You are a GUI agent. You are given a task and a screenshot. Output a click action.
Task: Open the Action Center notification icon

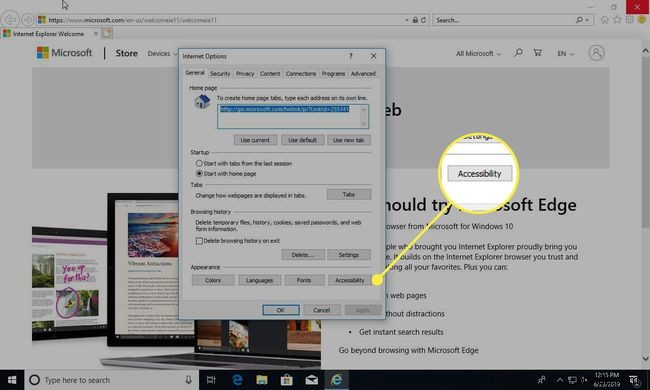coord(634,380)
